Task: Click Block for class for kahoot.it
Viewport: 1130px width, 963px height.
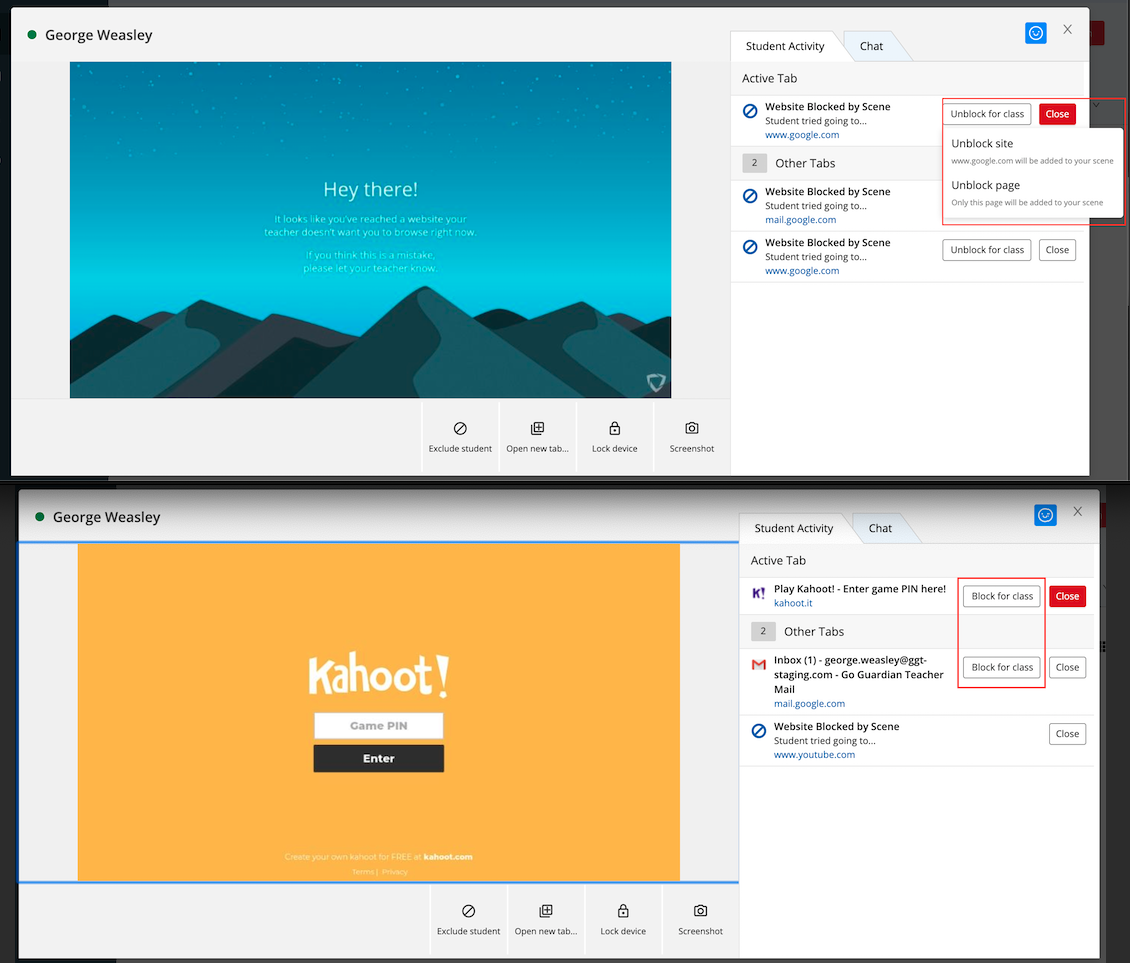Action: (x=1002, y=596)
